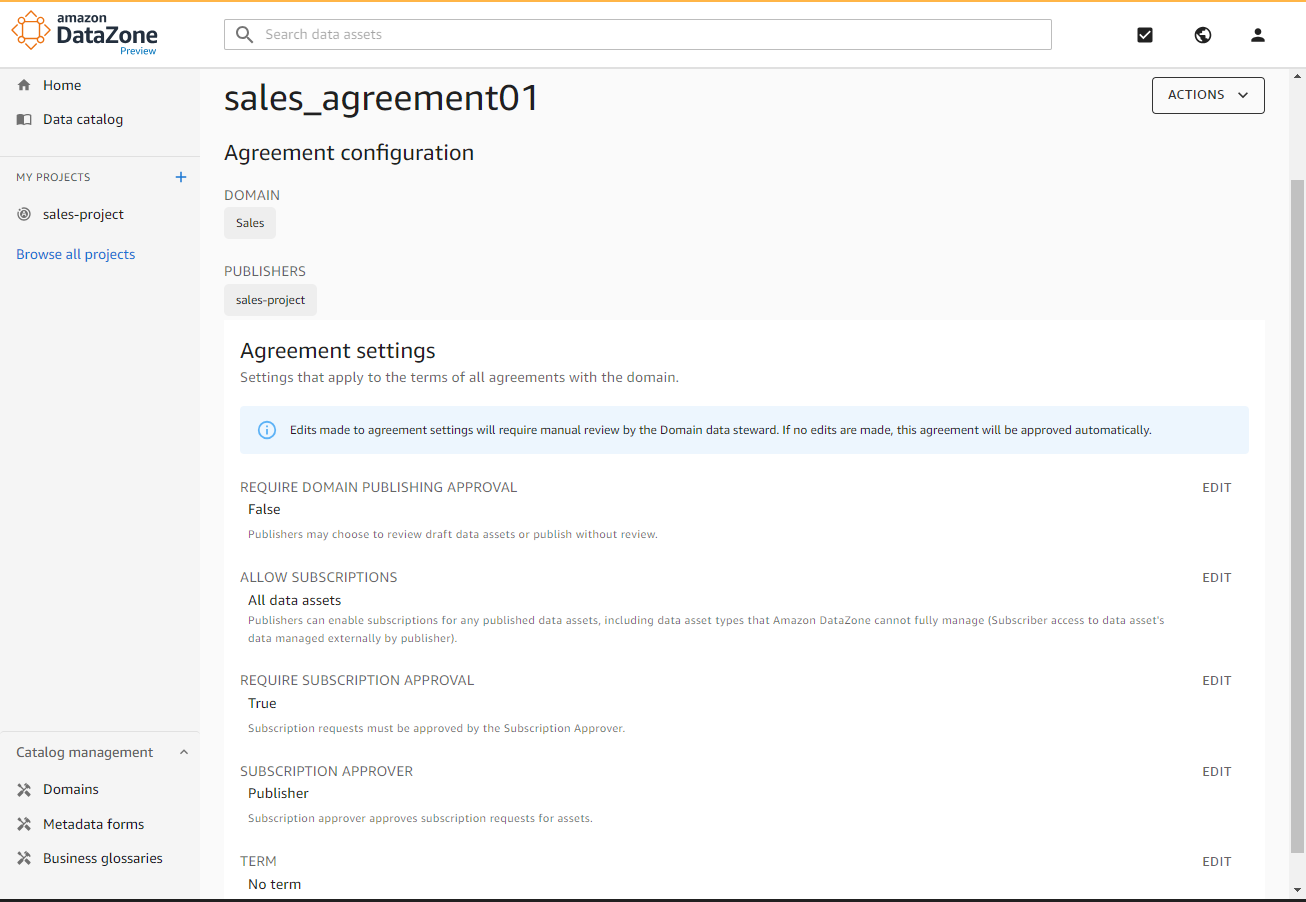Click the vertical page scrollbar
The width and height of the screenshot is (1306, 902).
tap(1297, 515)
